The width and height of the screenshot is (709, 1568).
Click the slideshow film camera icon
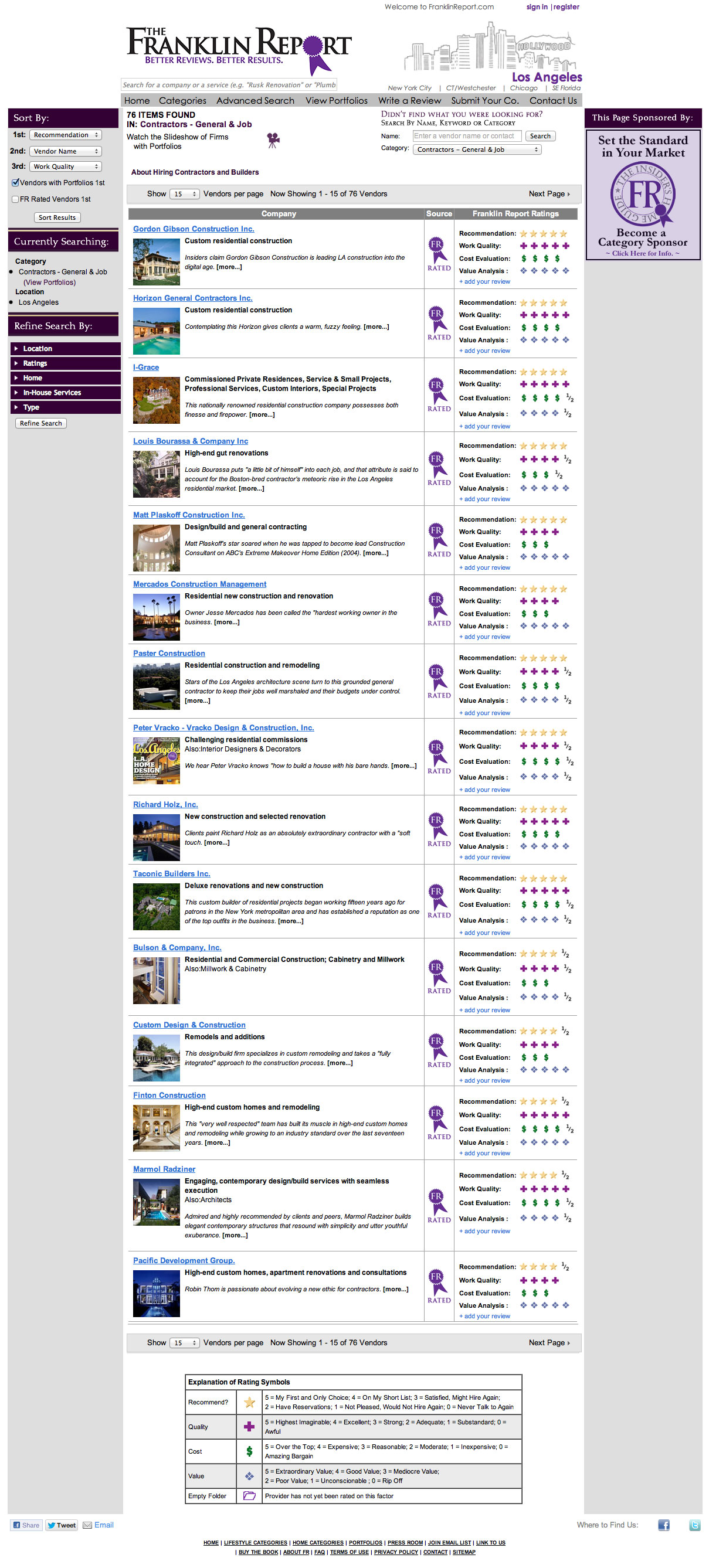pos(273,141)
